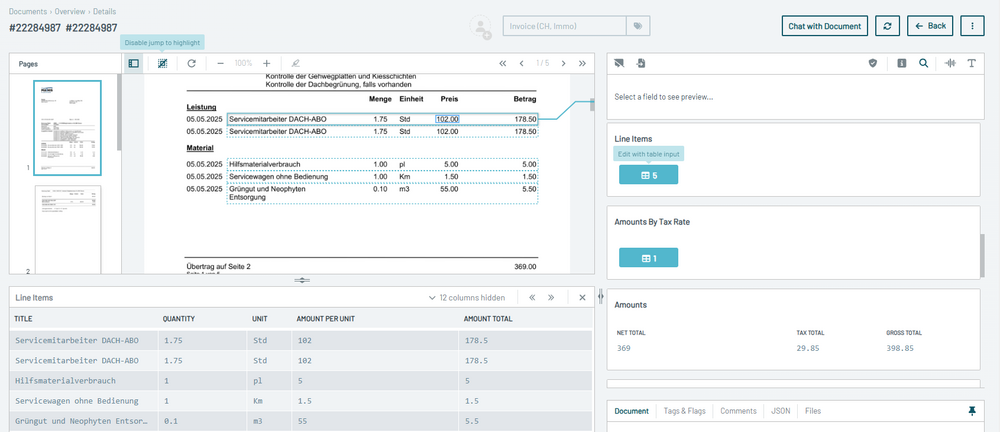This screenshot has height=432, width=1000.
Task: Open the Invoice (CH, Immo) document type field
Action: [x=563, y=26]
